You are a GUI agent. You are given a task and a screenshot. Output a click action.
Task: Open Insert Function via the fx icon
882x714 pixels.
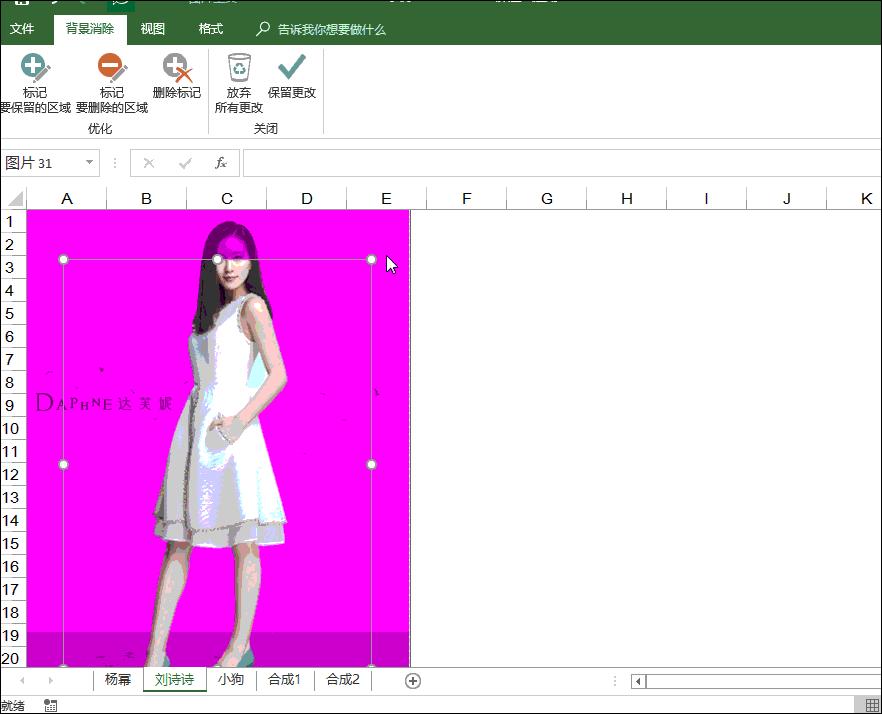coord(222,163)
